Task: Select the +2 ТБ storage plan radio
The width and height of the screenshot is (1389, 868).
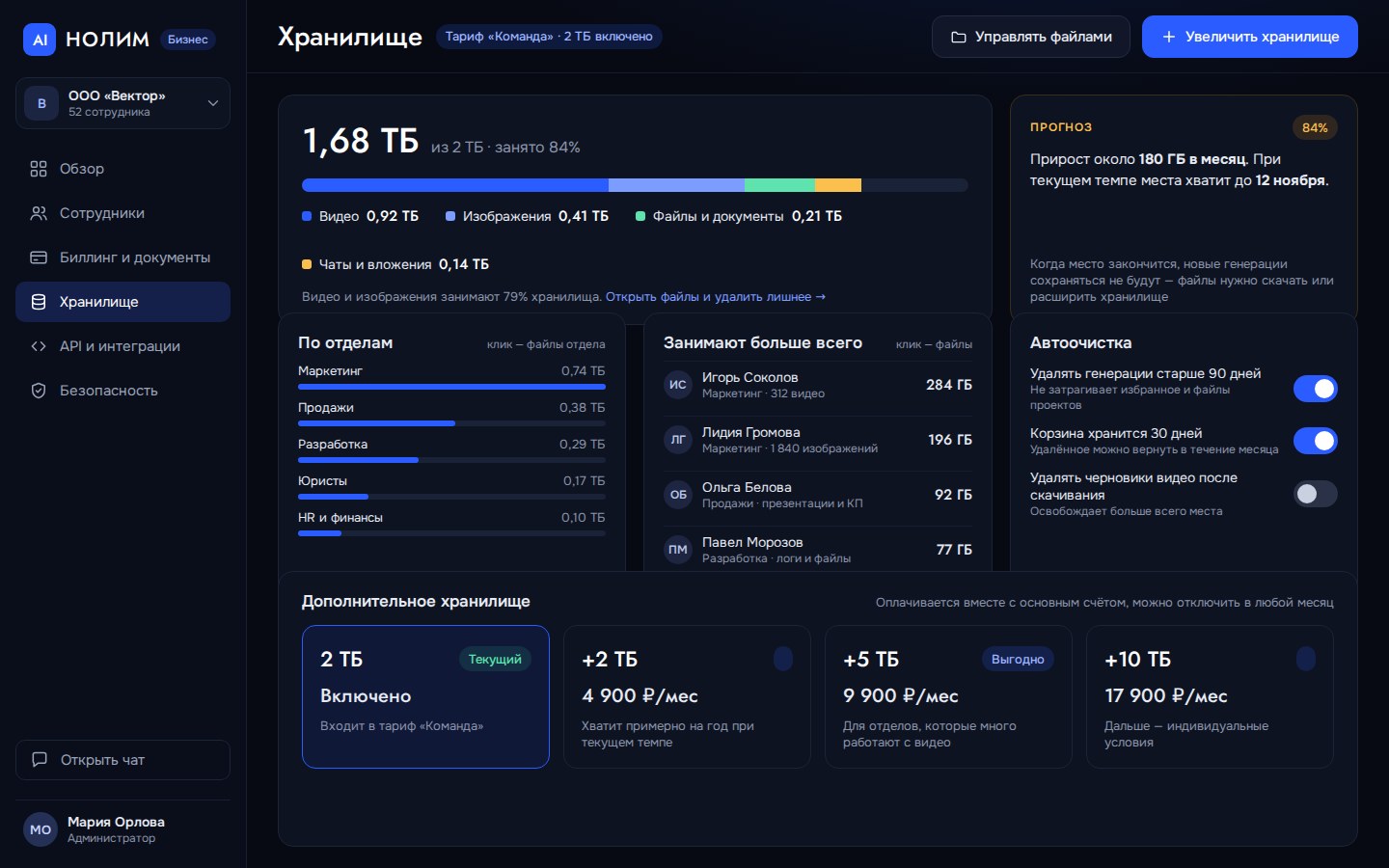Action: tap(783, 659)
